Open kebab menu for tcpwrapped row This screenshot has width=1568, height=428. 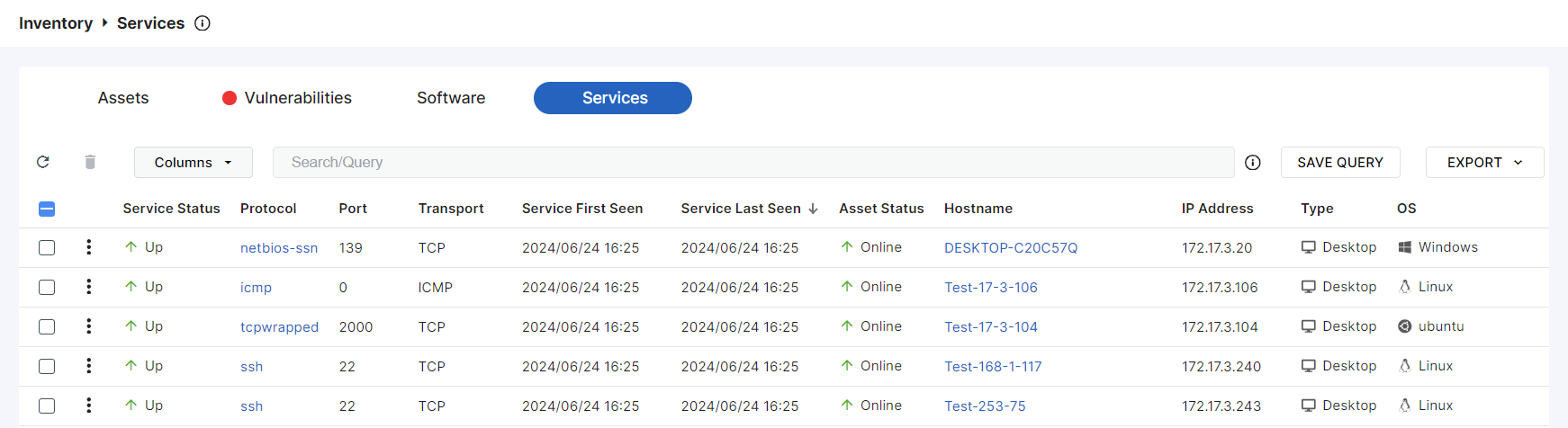(x=88, y=326)
